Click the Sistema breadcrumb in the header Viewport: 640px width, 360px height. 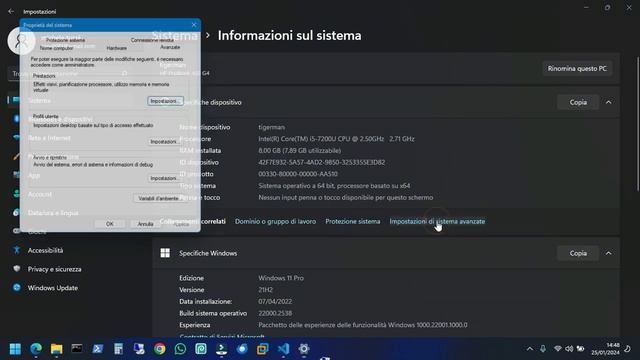tap(175, 36)
